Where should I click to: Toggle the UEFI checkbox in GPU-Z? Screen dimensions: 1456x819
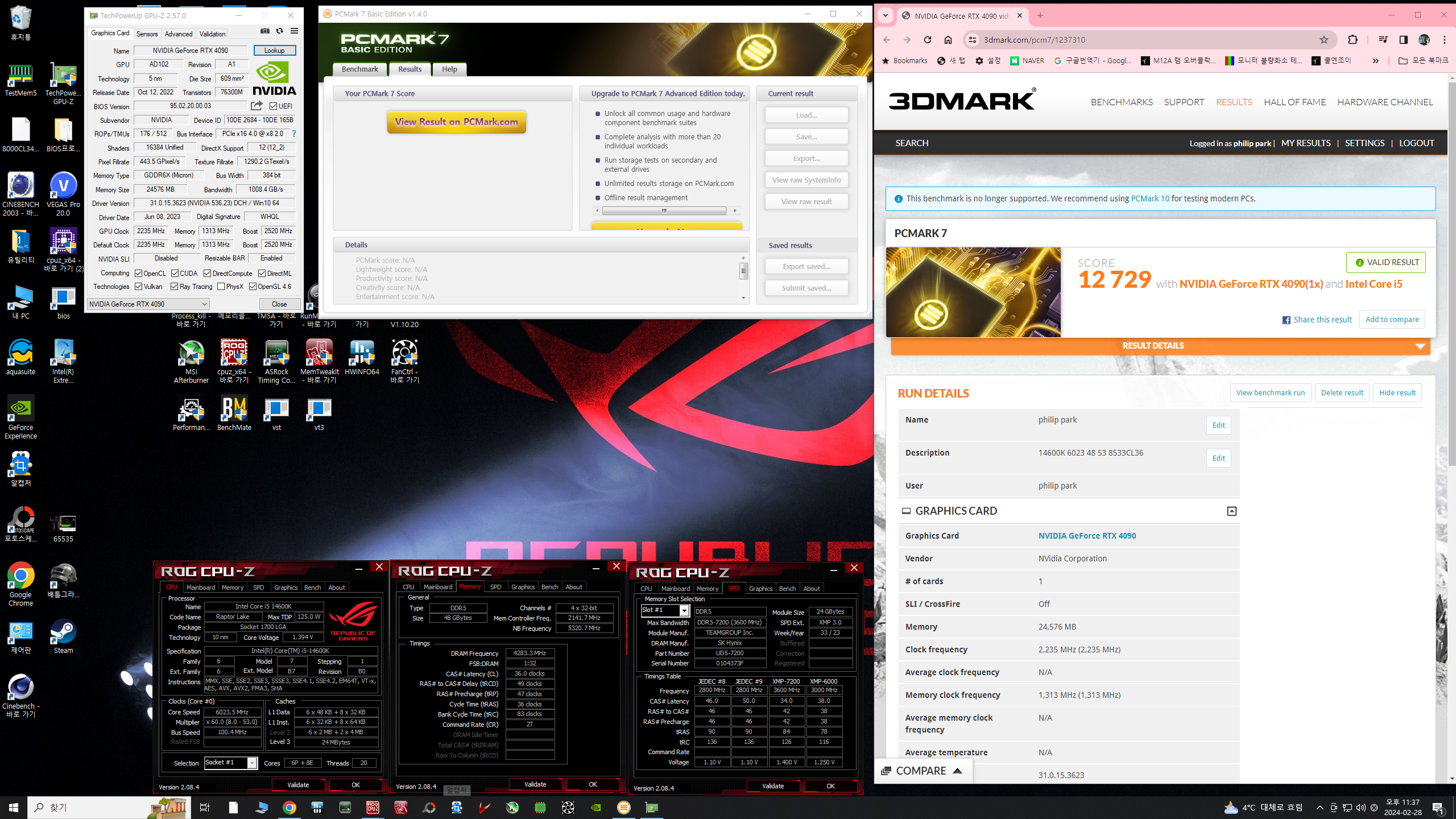[x=273, y=106]
